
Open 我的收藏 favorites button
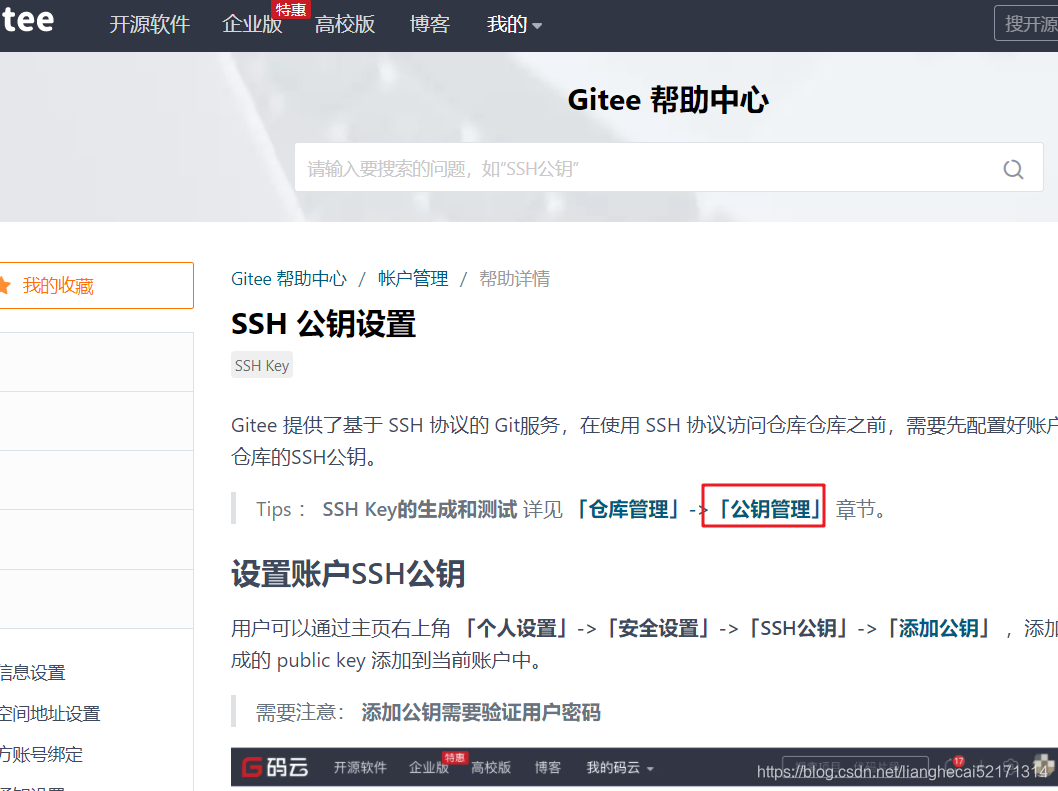[96, 285]
